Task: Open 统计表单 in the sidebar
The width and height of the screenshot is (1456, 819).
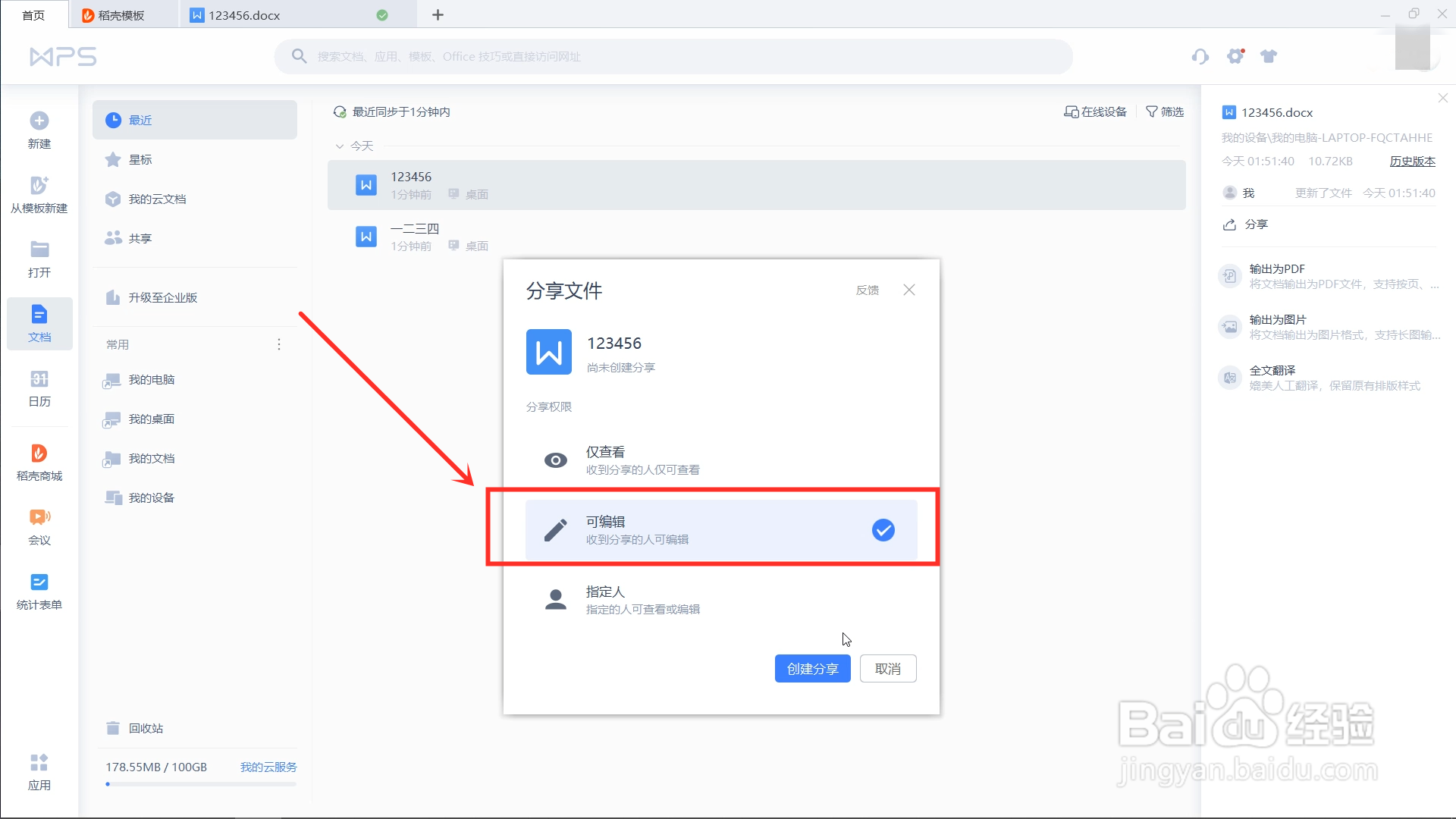Action: tap(39, 591)
